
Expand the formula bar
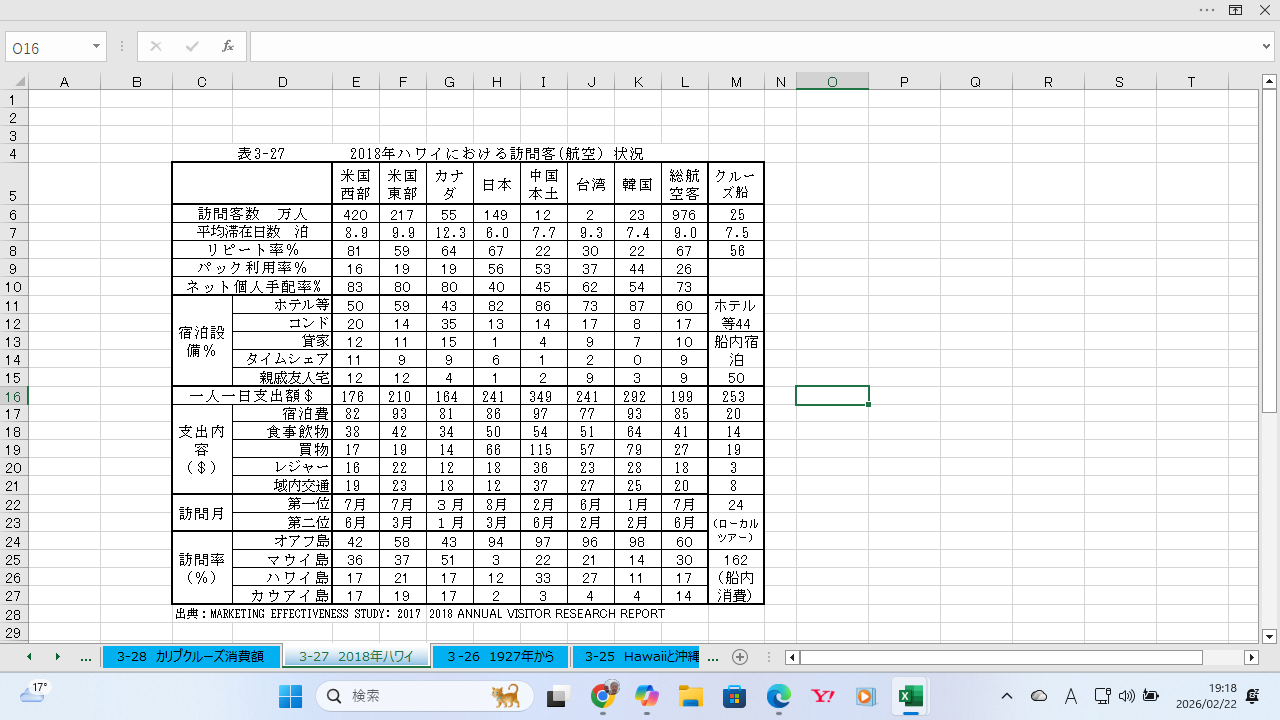pyautogui.click(x=1267, y=46)
